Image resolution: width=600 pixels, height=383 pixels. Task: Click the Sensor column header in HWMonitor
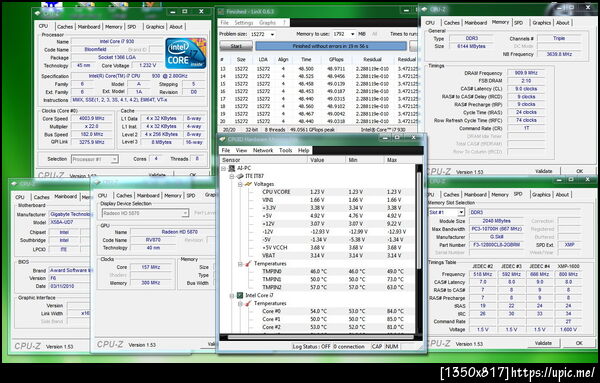[264, 160]
